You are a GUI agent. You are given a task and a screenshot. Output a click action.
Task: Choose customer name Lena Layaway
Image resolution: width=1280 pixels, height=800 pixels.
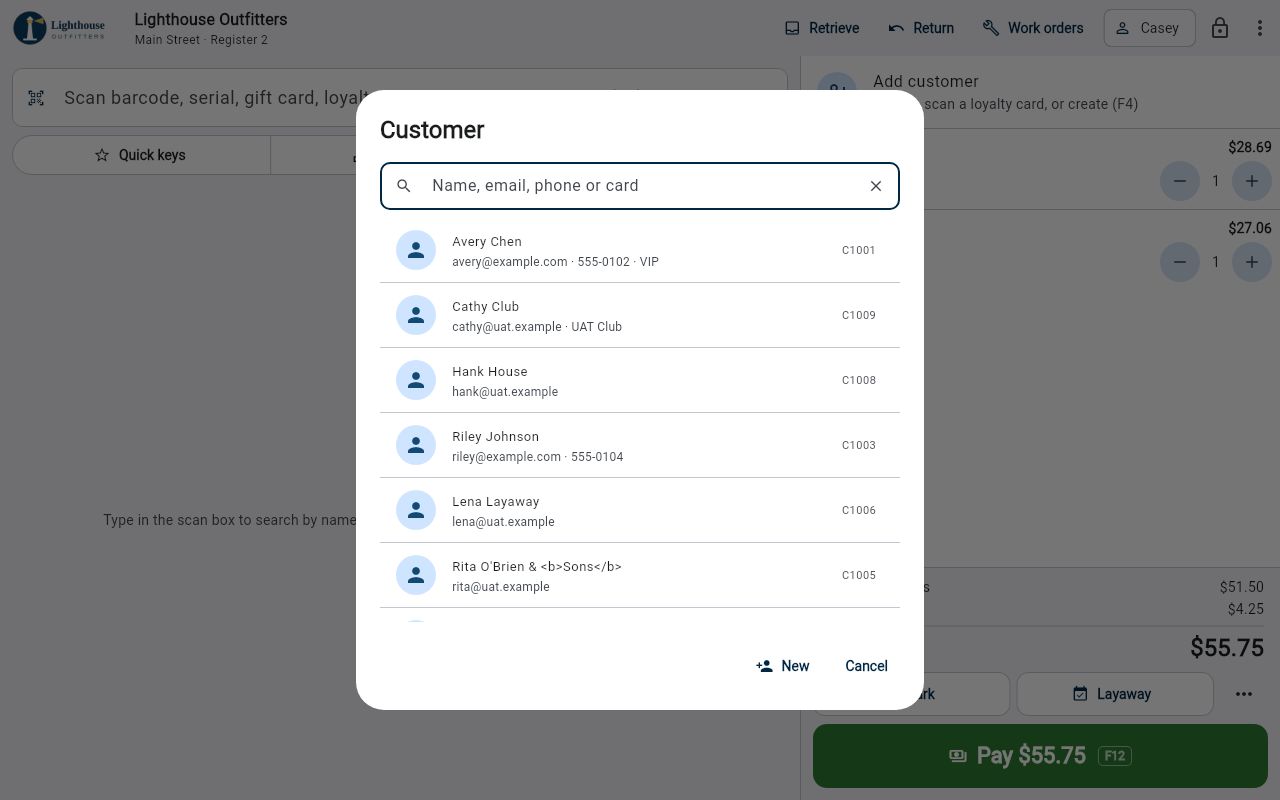[495, 502]
